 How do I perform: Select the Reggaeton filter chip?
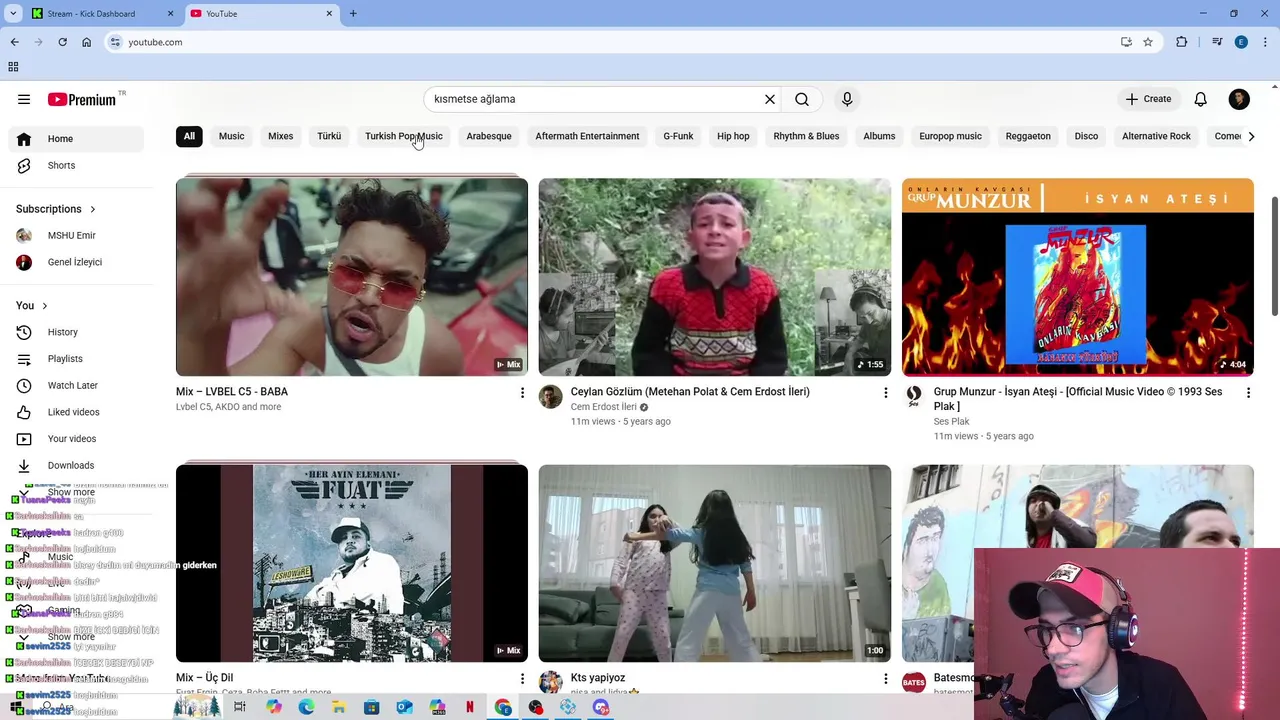pos(1028,136)
